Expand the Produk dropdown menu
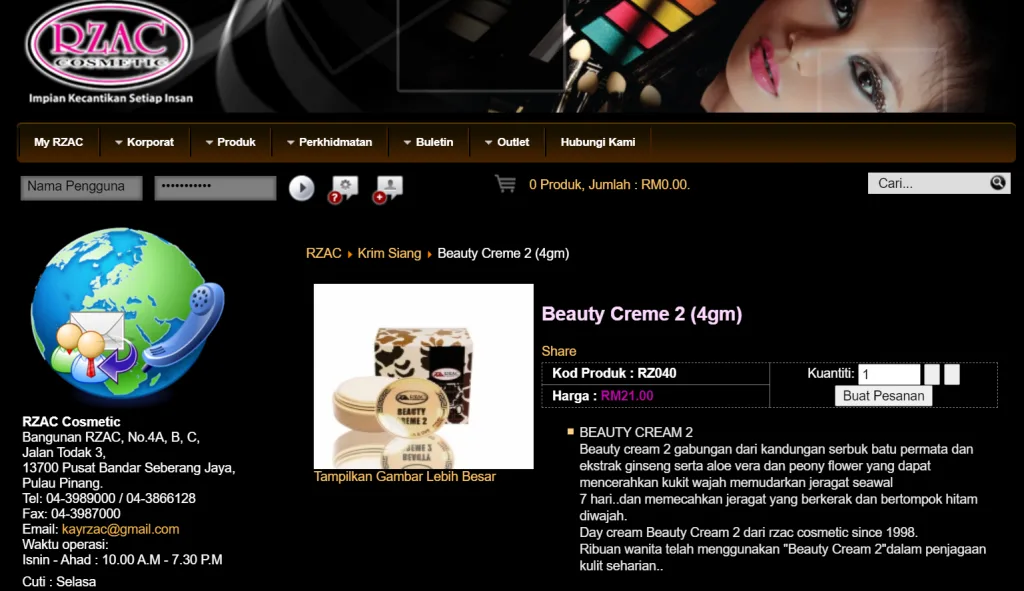Screen dimensions: 1024x591 231,142
